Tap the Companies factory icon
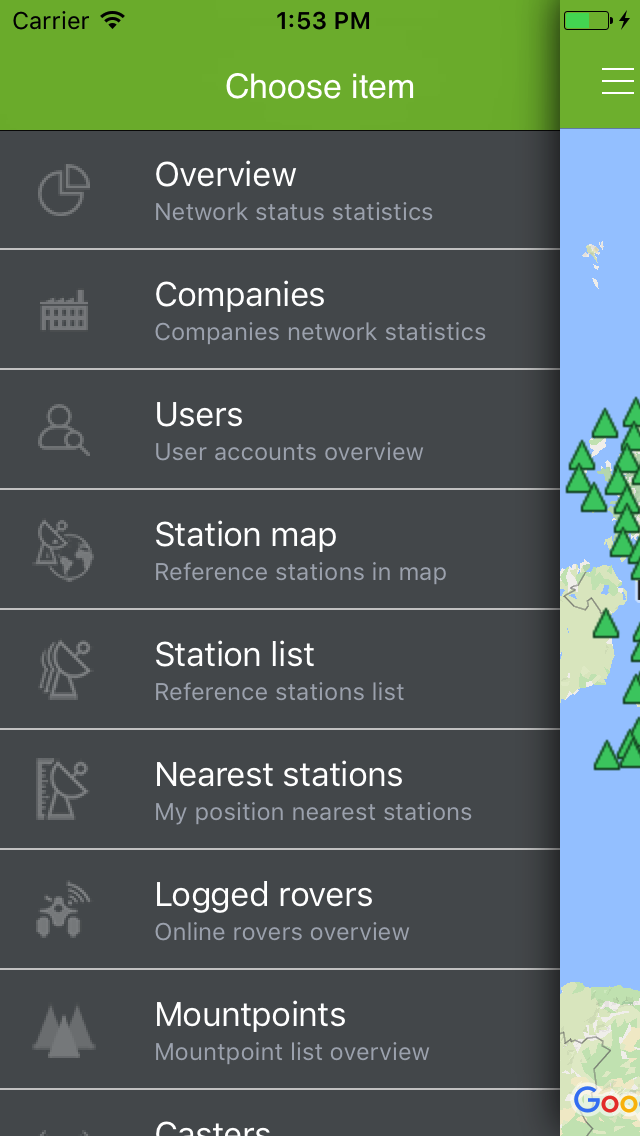Screen dimensions: 640x1136 64,310
